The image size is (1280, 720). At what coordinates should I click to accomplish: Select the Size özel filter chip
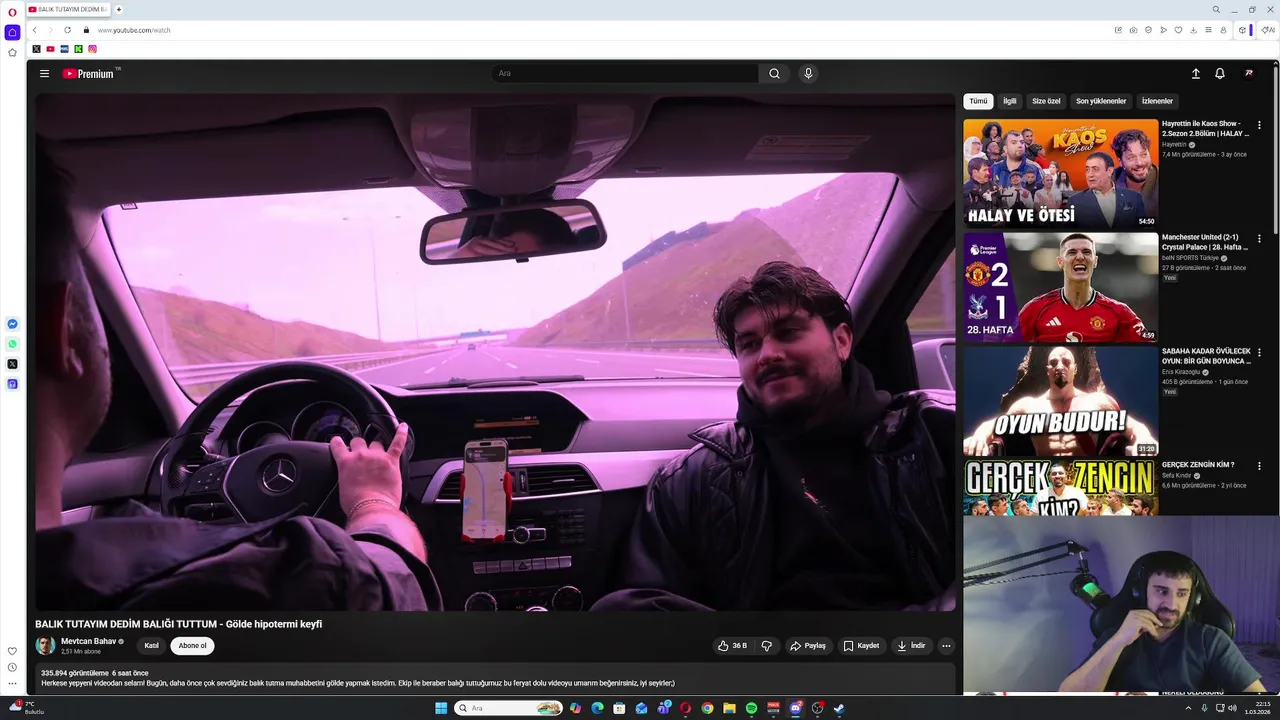(1046, 101)
